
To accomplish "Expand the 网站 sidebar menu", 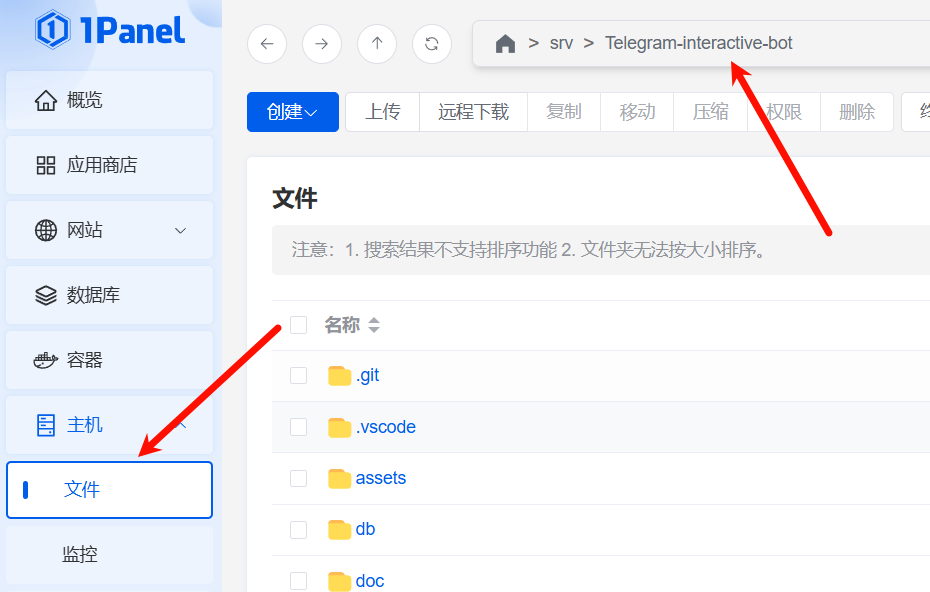I will (180, 230).
